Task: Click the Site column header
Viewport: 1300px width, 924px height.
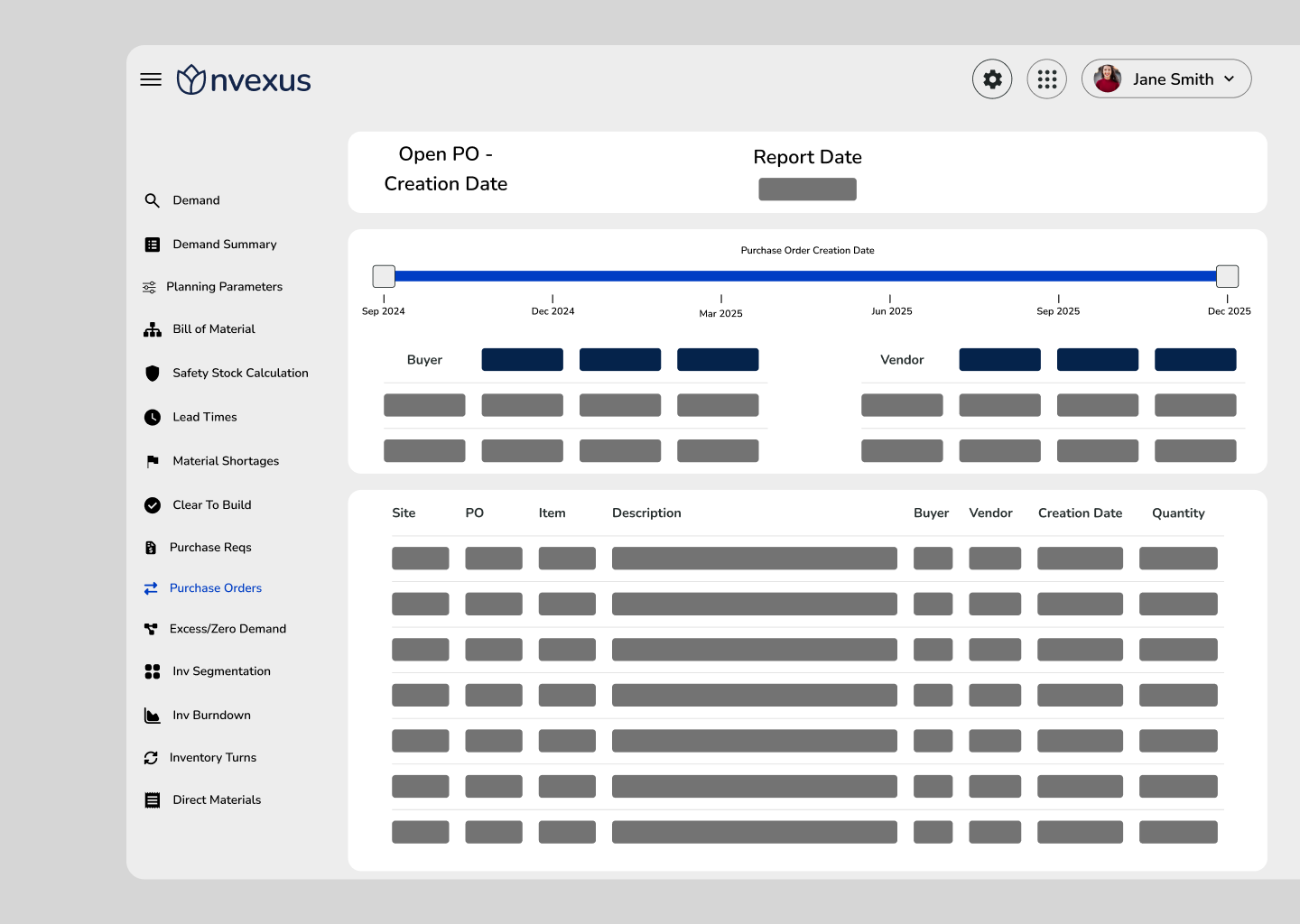Action: point(404,513)
